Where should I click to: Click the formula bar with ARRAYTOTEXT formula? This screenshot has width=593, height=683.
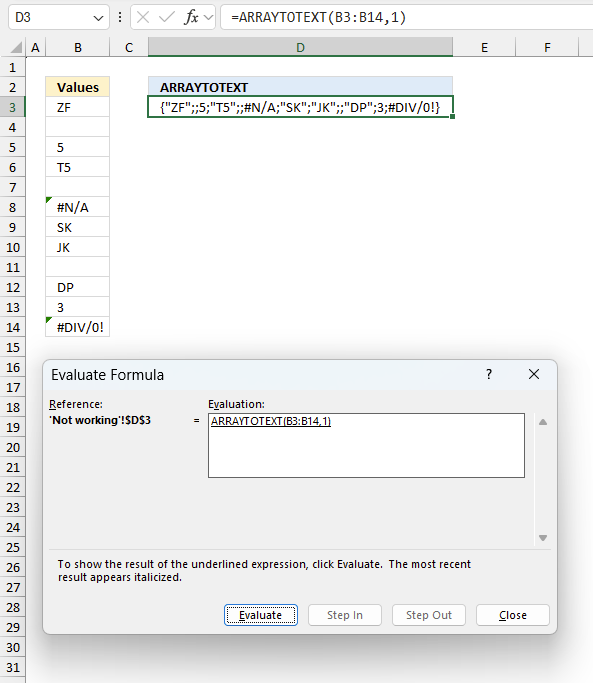[x=407, y=17]
